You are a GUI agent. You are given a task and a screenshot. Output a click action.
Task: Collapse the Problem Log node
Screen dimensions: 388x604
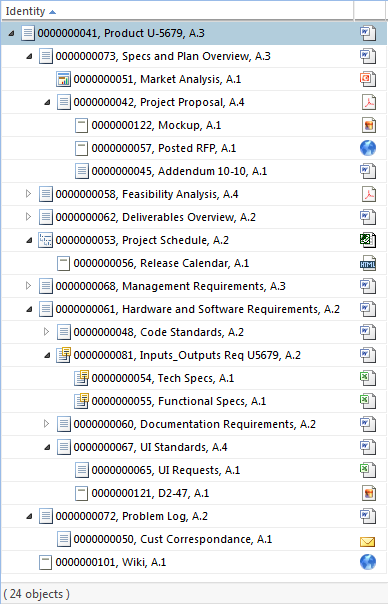pos(29,517)
